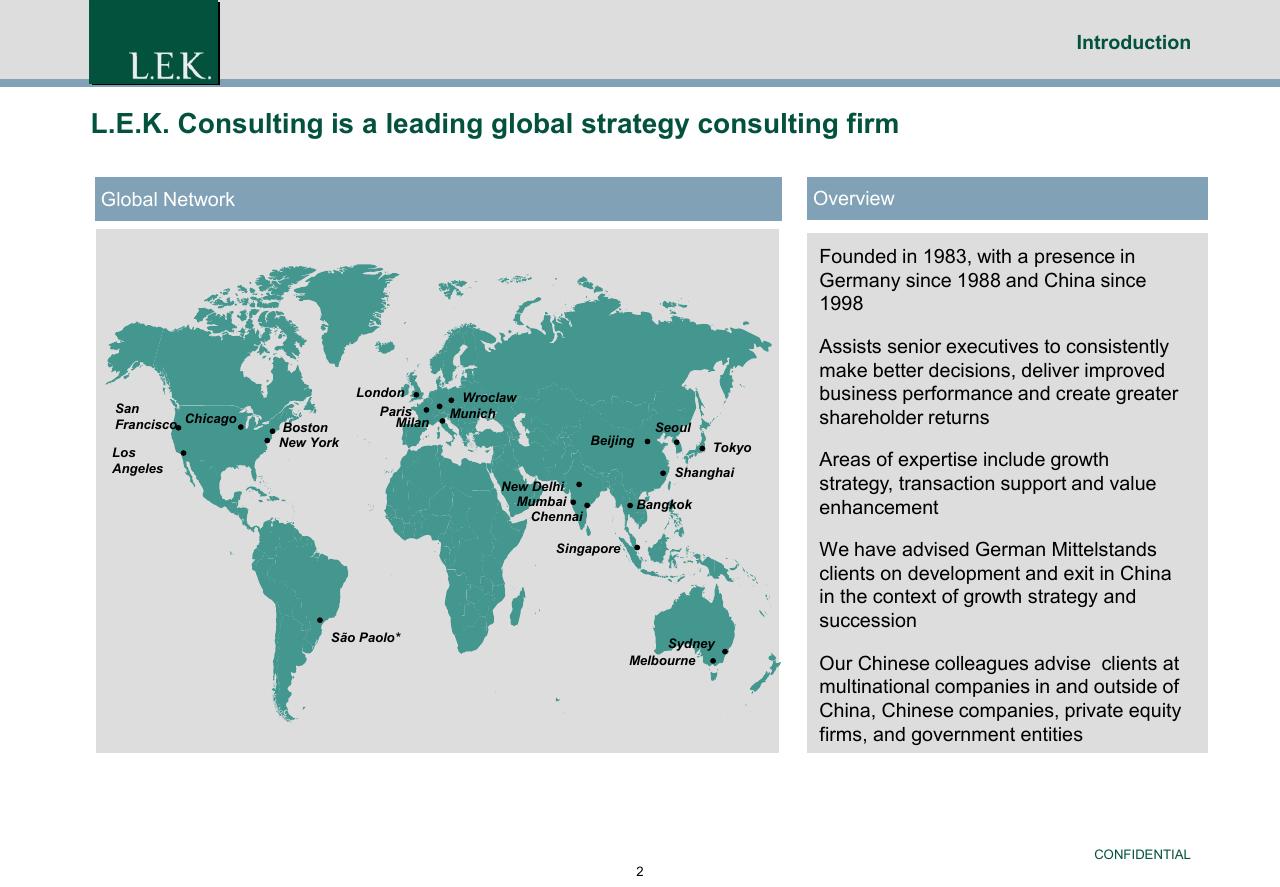Click the Boston city label
This screenshot has height=887, width=1280.
click(x=305, y=428)
